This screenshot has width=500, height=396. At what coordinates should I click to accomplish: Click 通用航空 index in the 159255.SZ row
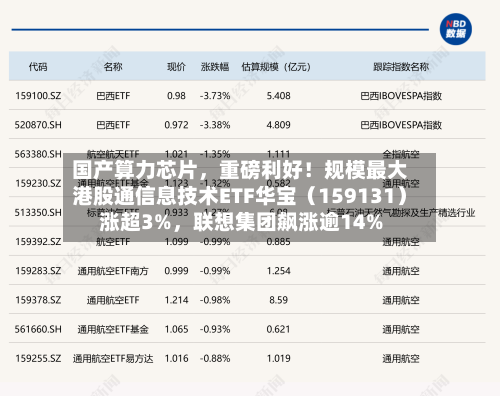coord(401,359)
